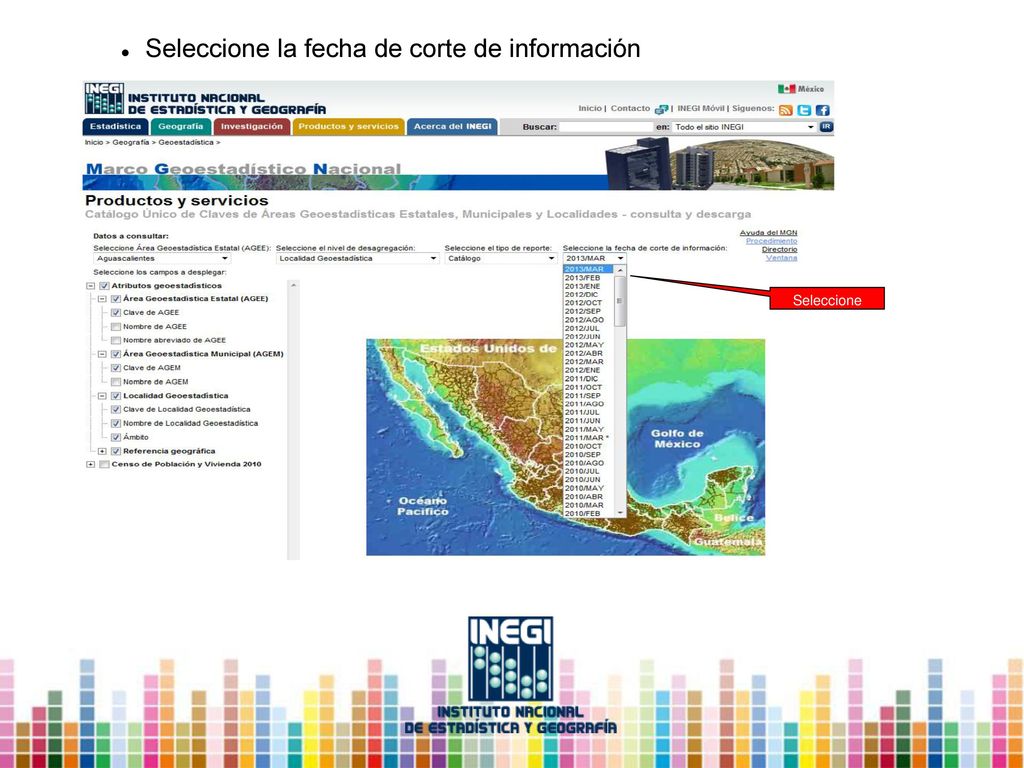Click the México flag icon
The height and width of the screenshot is (768, 1024).
coord(786,89)
